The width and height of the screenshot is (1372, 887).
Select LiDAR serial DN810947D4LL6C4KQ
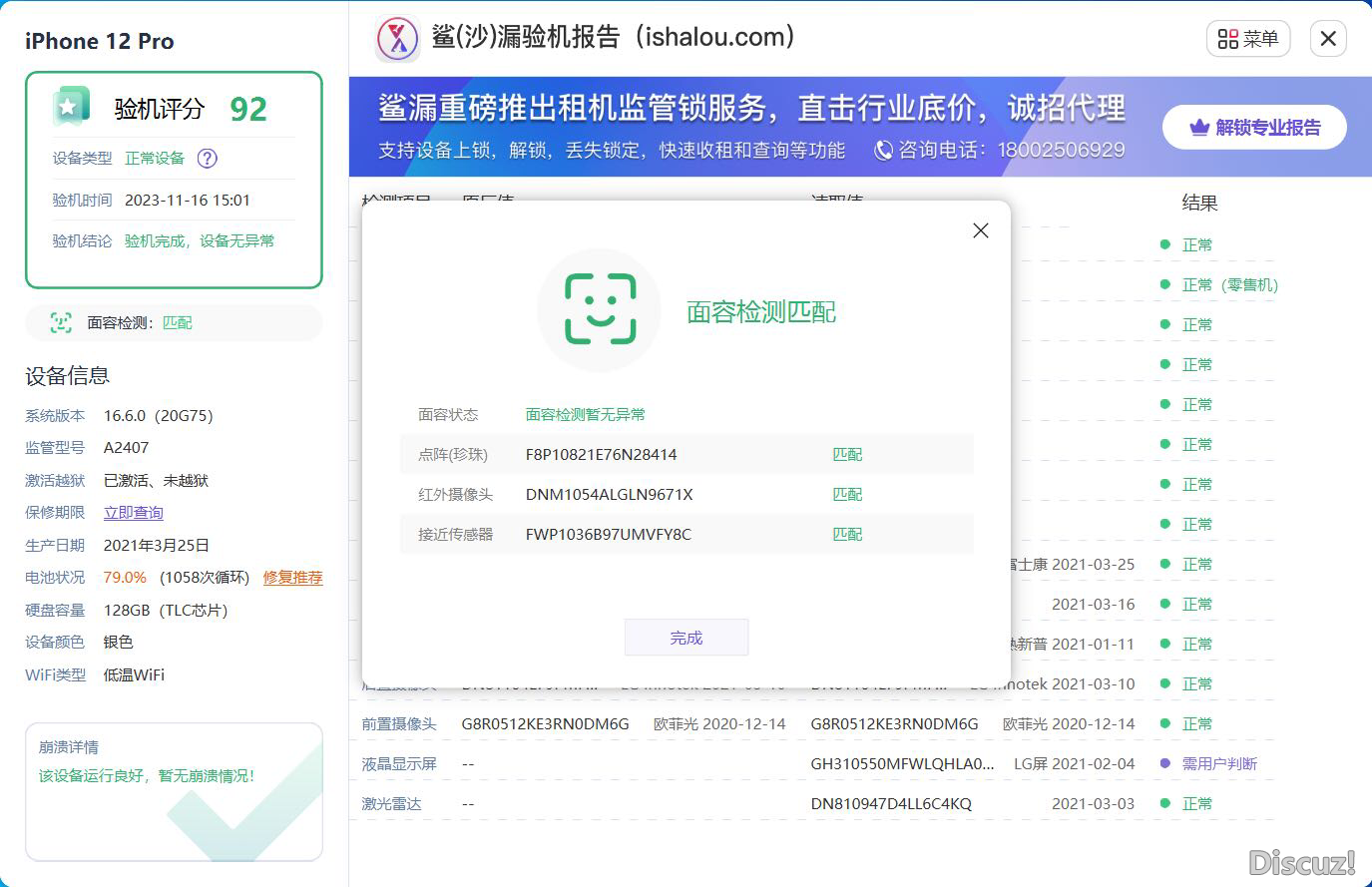(x=891, y=803)
